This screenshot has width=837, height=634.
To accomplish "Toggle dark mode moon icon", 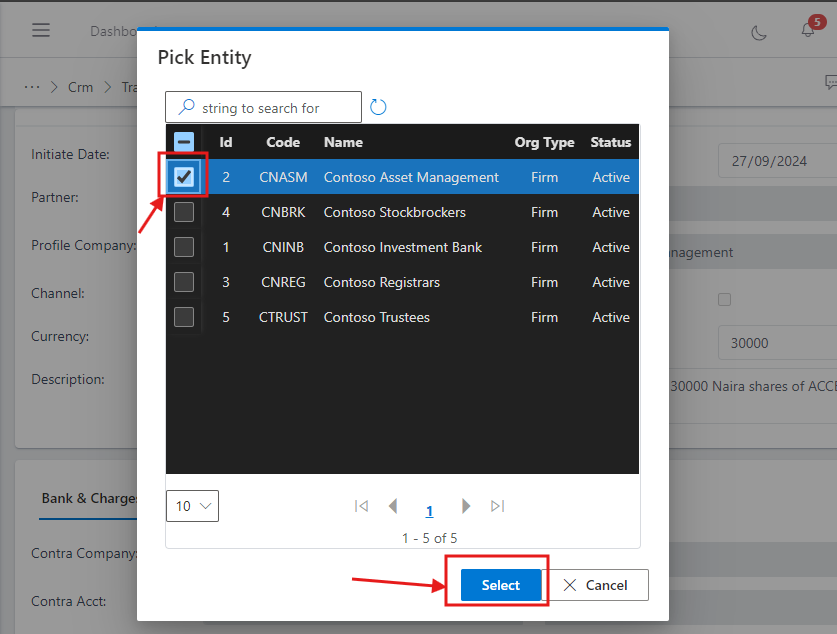I will (x=759, y=31).
